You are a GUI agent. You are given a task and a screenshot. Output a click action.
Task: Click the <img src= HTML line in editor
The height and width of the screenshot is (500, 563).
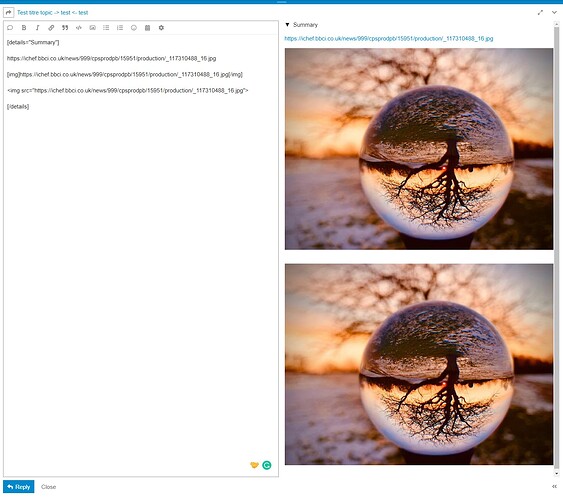coord(127,90)
